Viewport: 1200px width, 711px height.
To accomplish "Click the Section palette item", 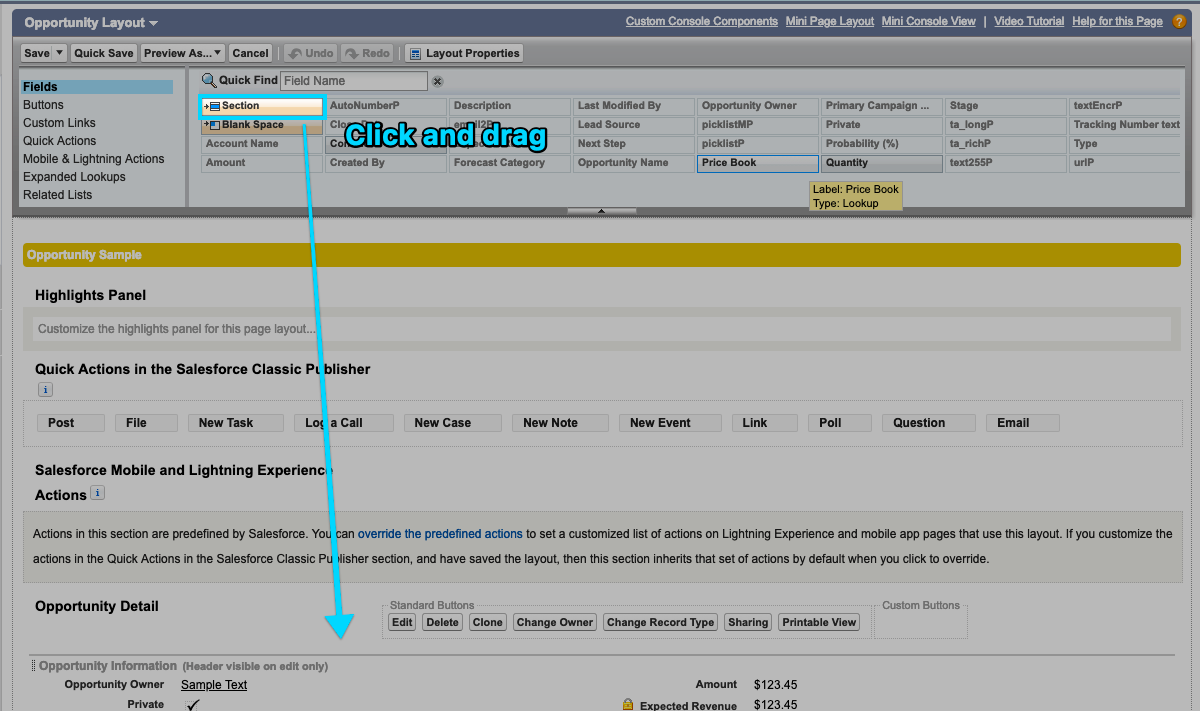I will pos(263,106).
